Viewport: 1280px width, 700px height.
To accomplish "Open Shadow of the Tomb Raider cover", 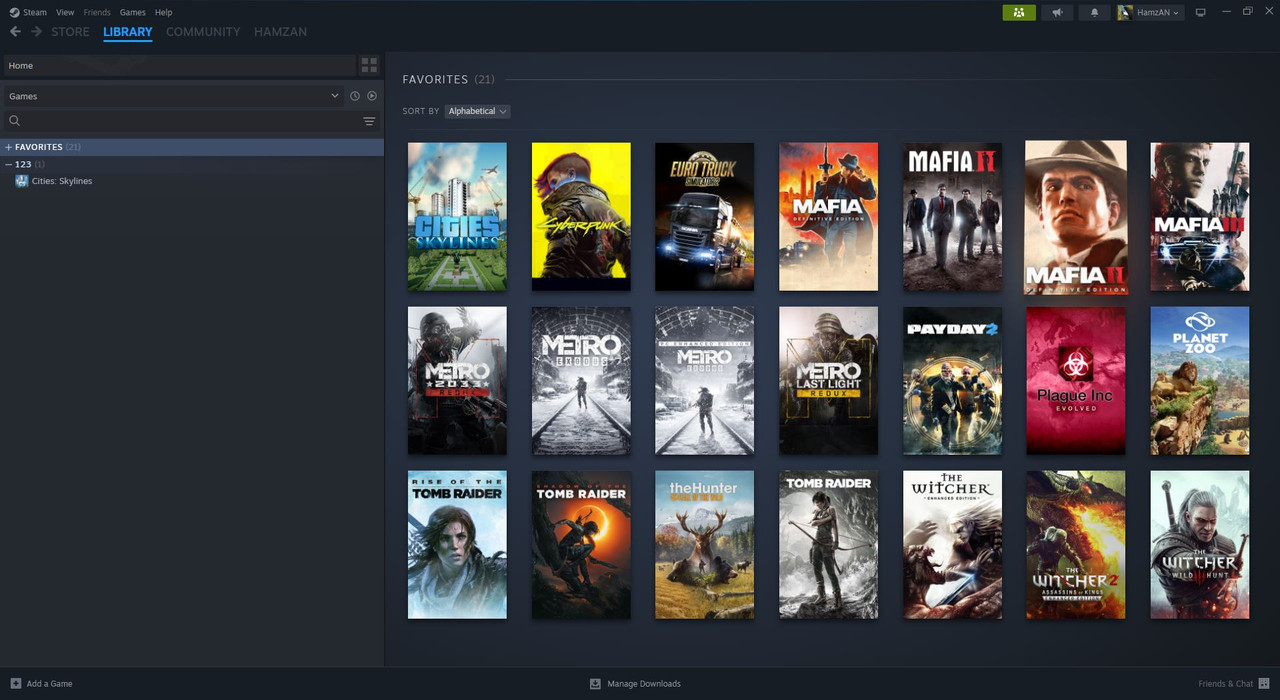I will [581, 545].
